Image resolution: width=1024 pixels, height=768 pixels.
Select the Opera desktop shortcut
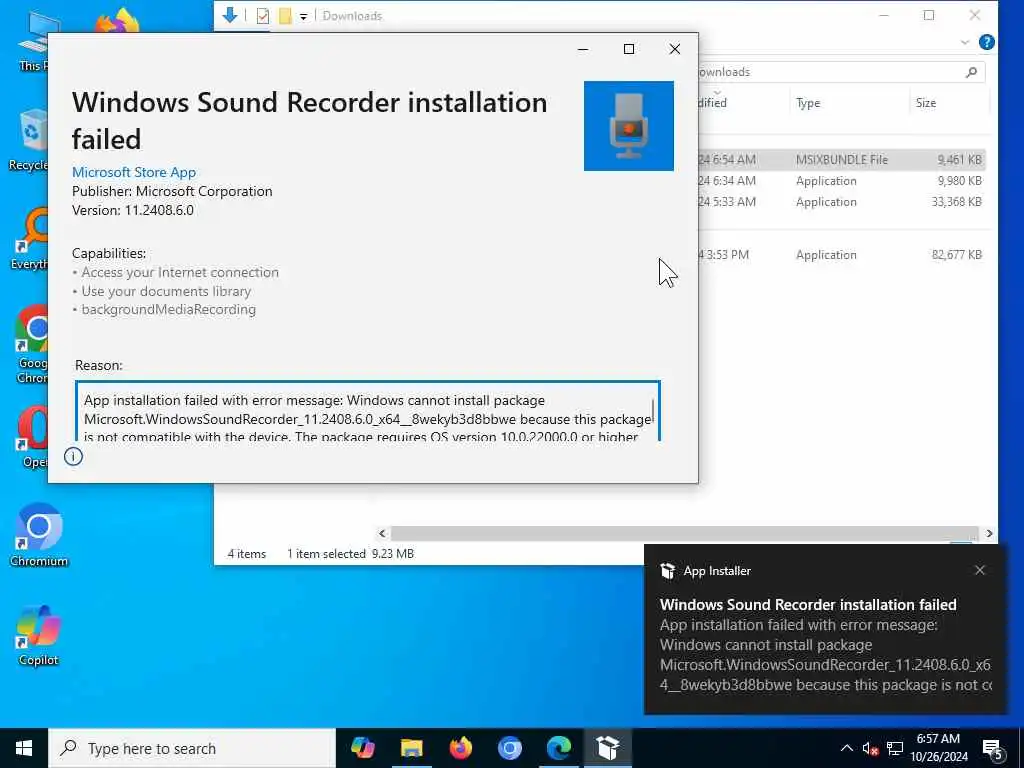click(x=33, y=436)
